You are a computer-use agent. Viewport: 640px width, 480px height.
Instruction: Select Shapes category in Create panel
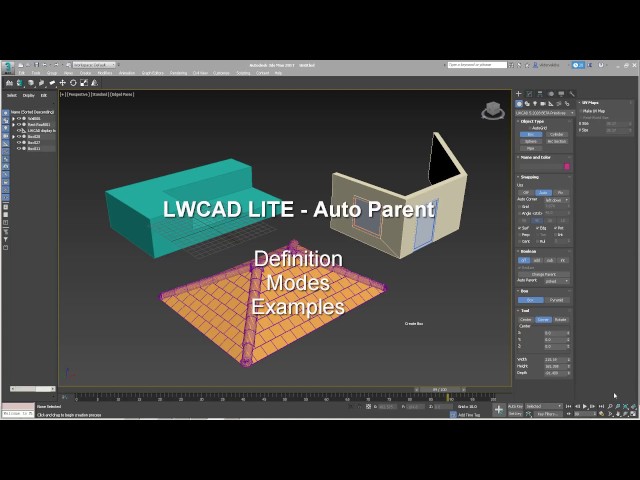click(x=527, y=104)
